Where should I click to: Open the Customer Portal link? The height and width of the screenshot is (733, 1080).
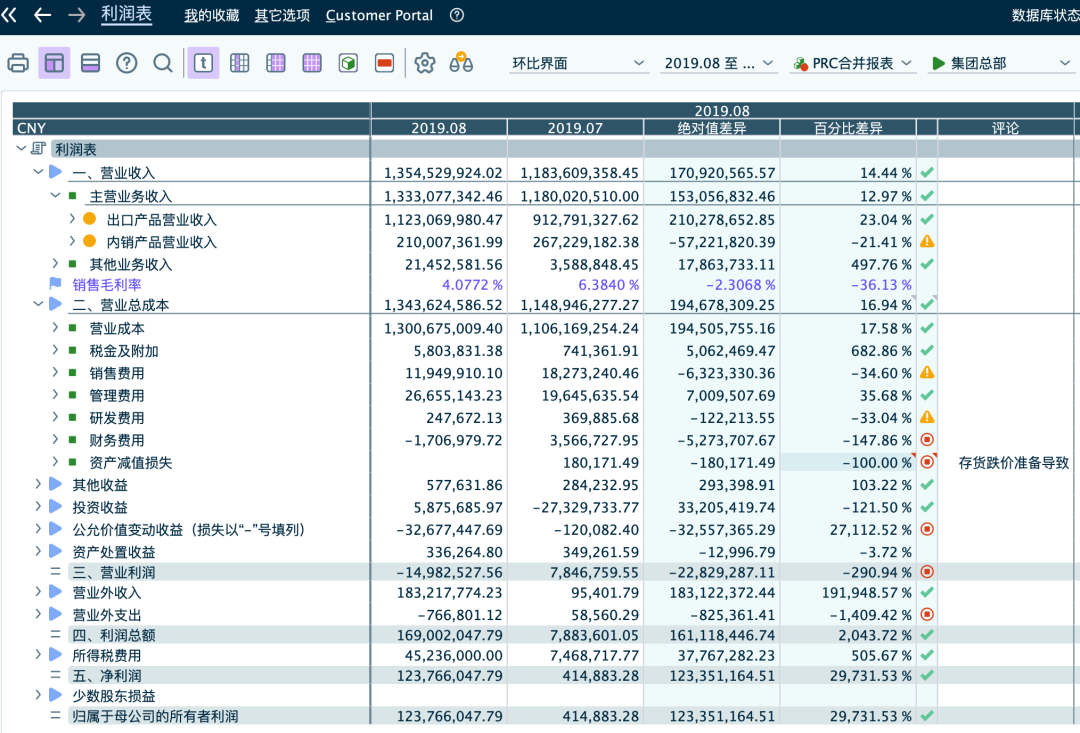tap(379, 15)
